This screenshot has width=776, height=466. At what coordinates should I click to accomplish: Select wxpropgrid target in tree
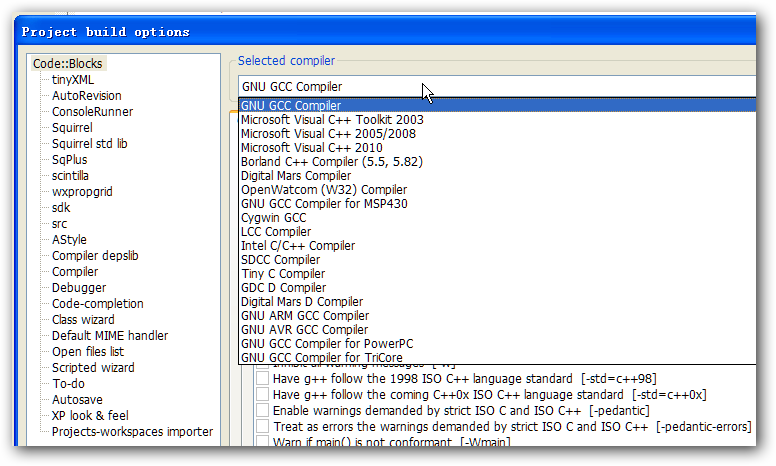click(x=82, y=191)
